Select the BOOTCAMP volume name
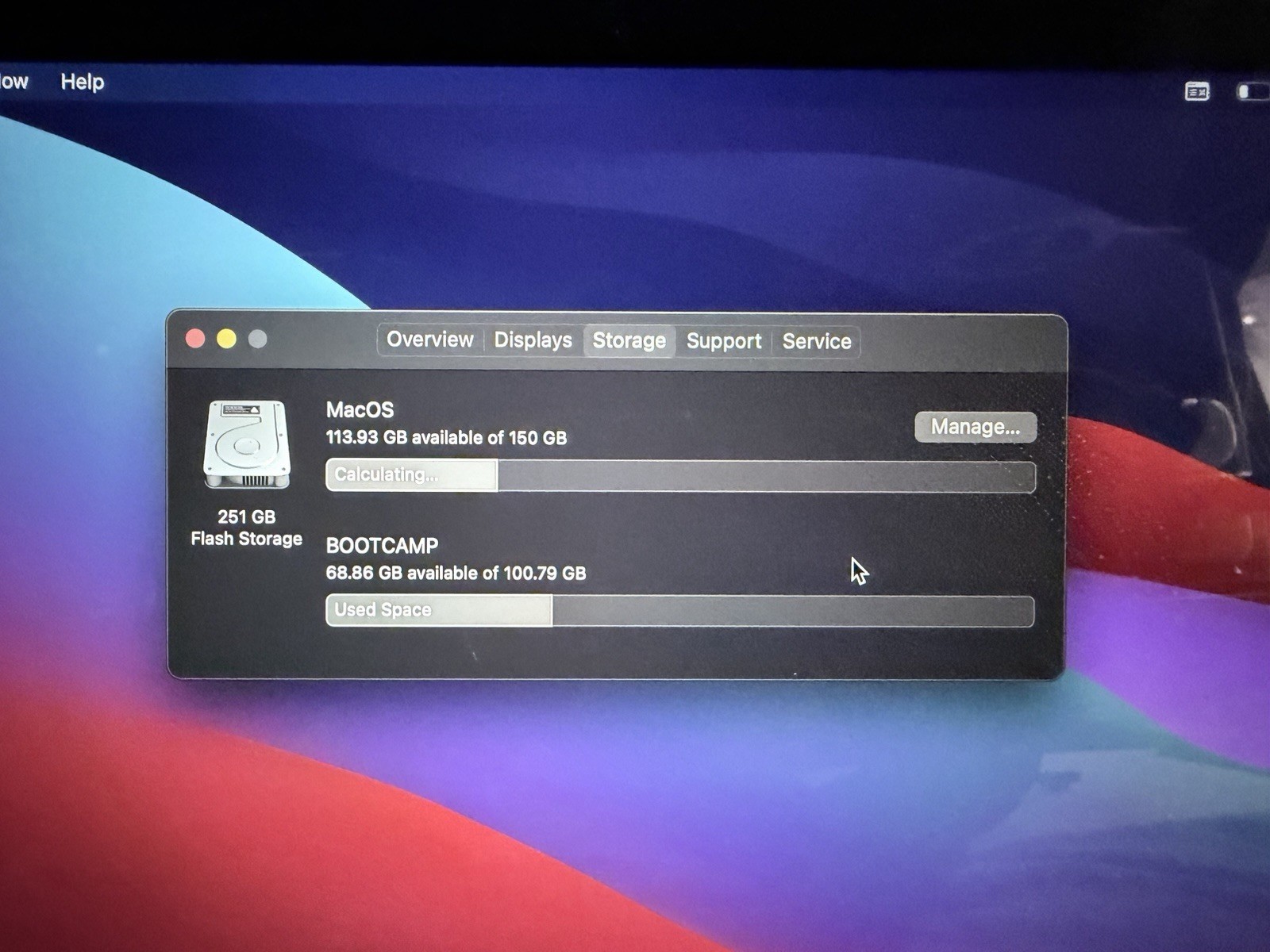Viewport: 1270px width, 952px height. click(x=382, y=546)
